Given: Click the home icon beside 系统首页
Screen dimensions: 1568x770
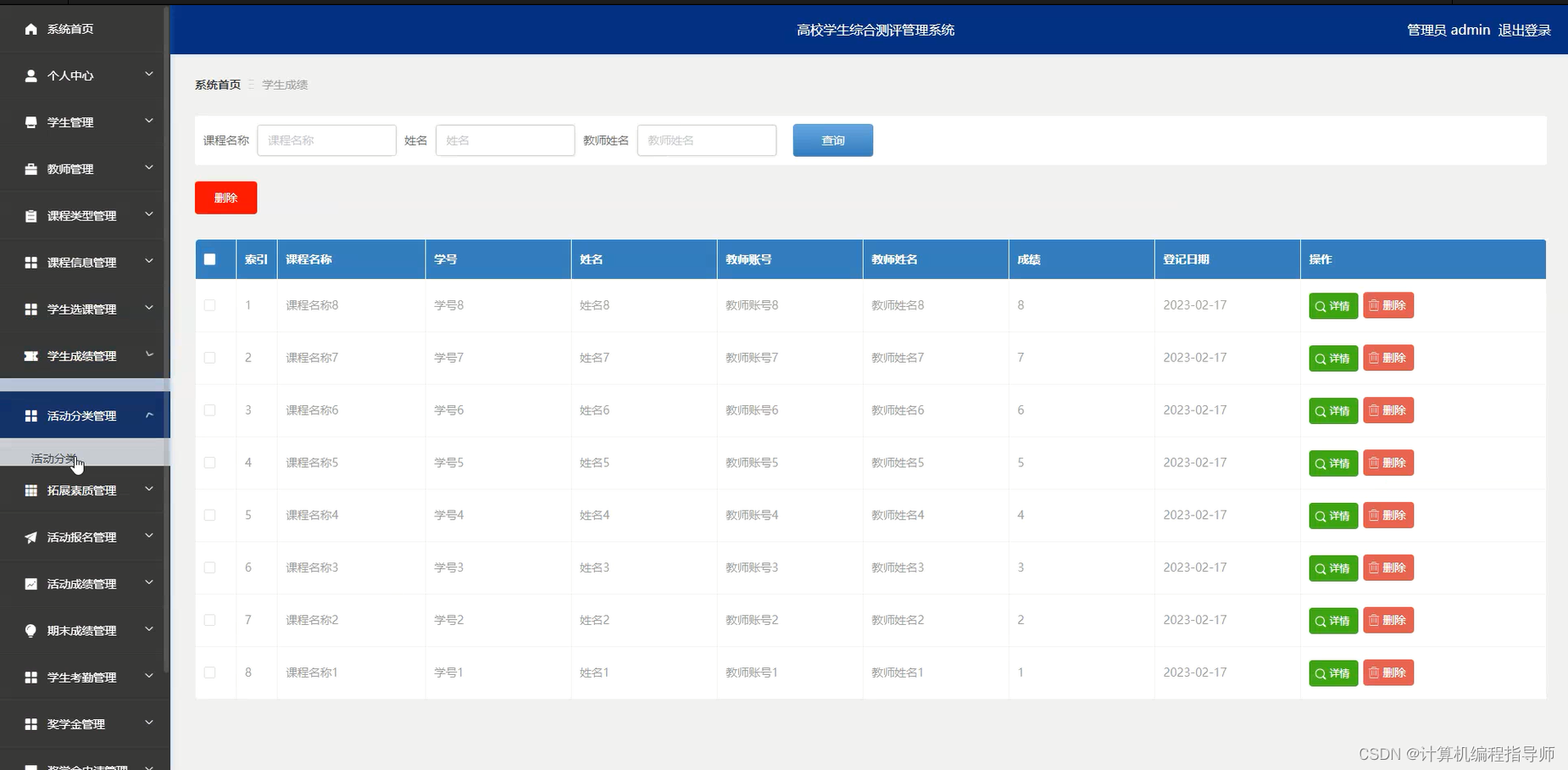Looking at the screenshot, I should [31, 29].
